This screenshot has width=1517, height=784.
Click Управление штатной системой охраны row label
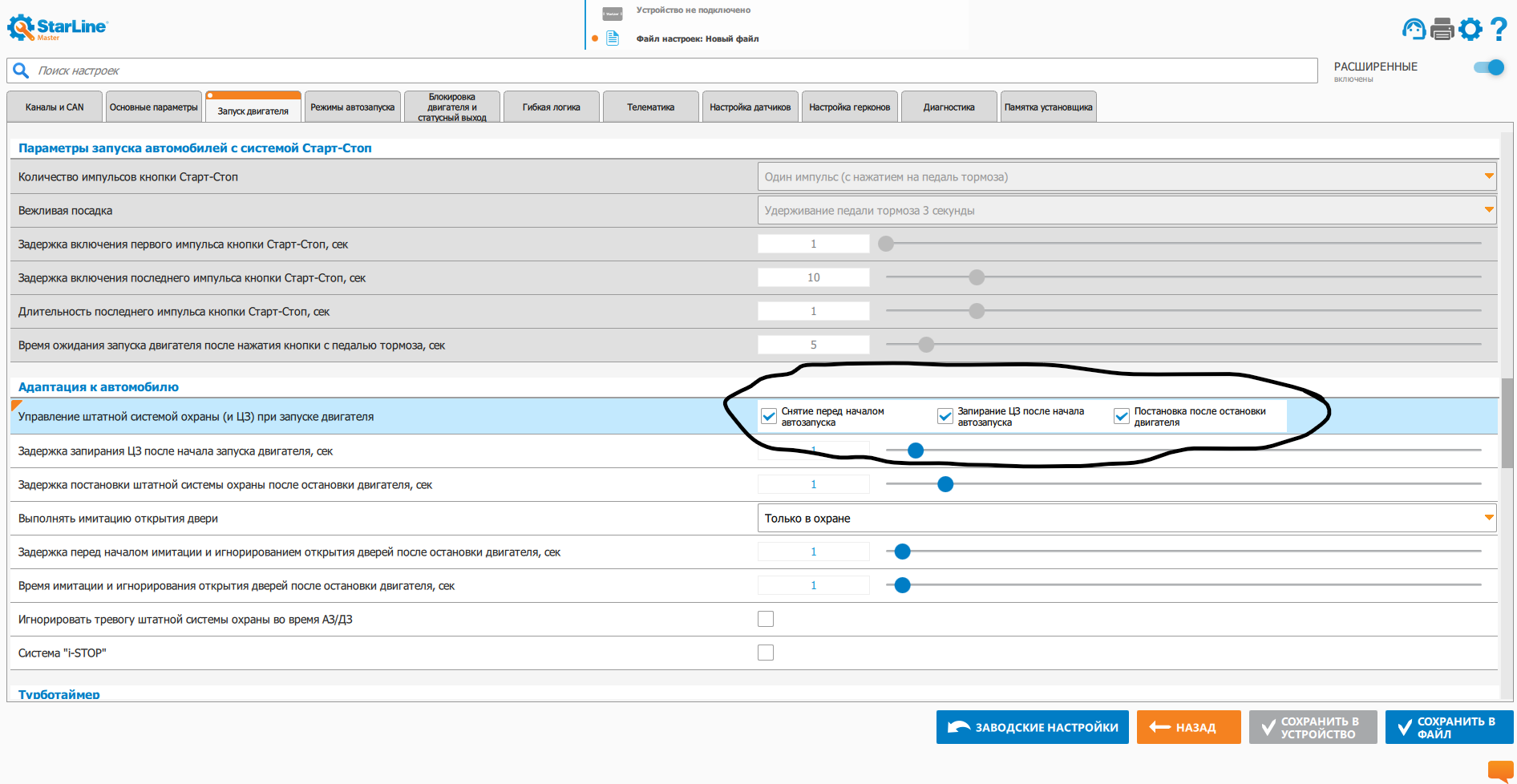196,417
